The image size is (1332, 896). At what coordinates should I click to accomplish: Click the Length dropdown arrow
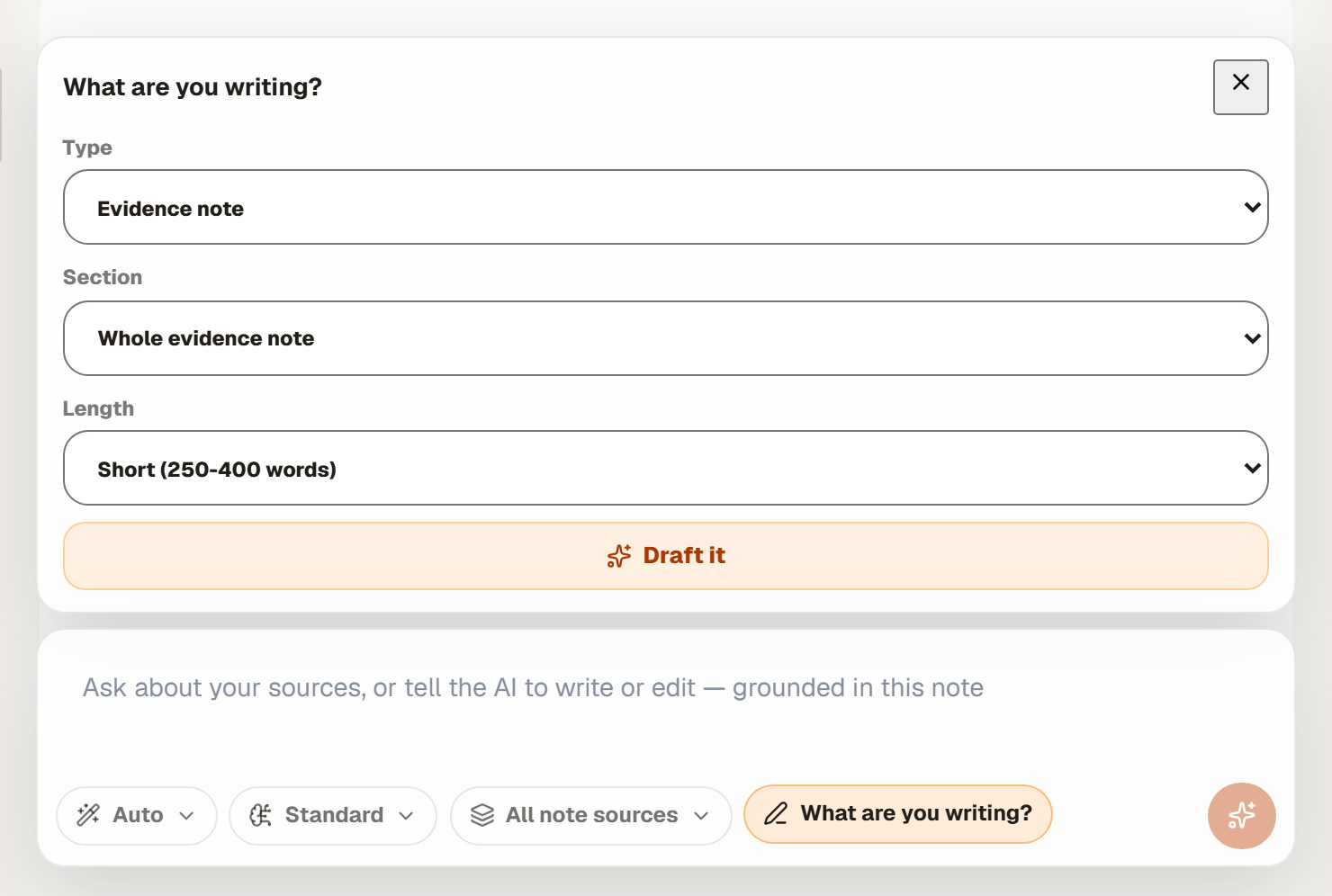1252,468
